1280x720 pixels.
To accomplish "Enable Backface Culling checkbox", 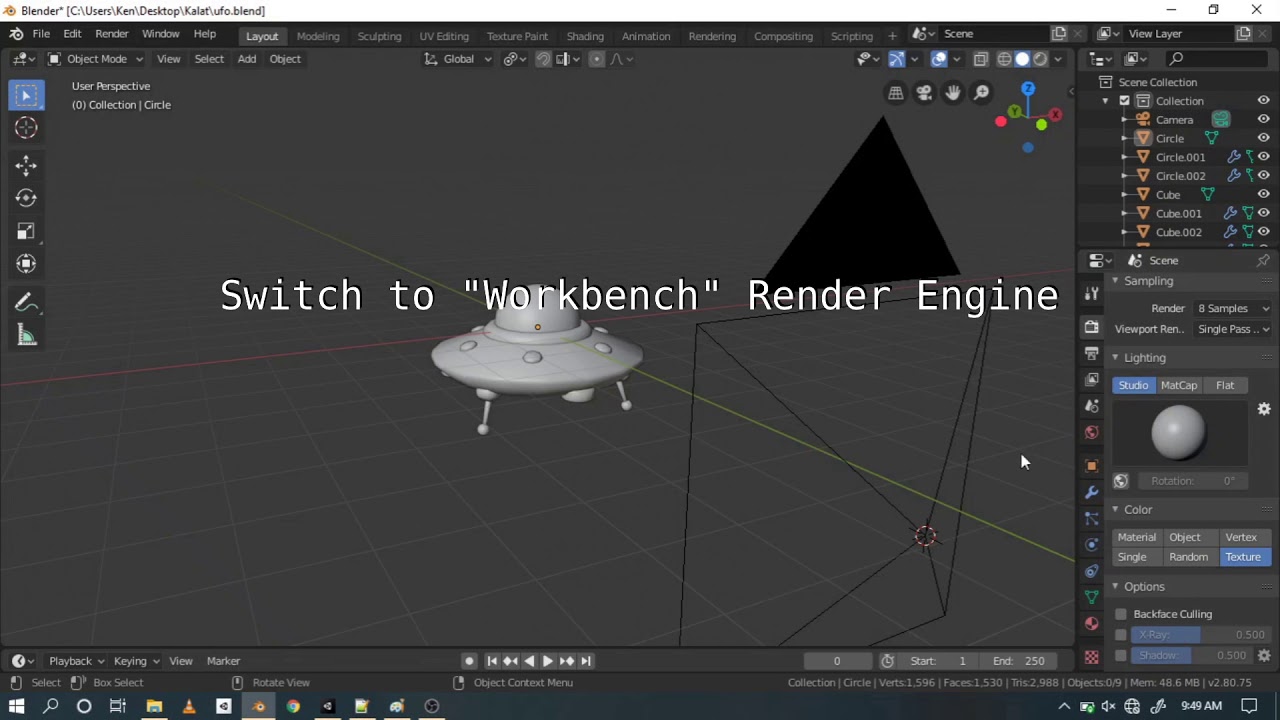I will [x=1121, y=614].
